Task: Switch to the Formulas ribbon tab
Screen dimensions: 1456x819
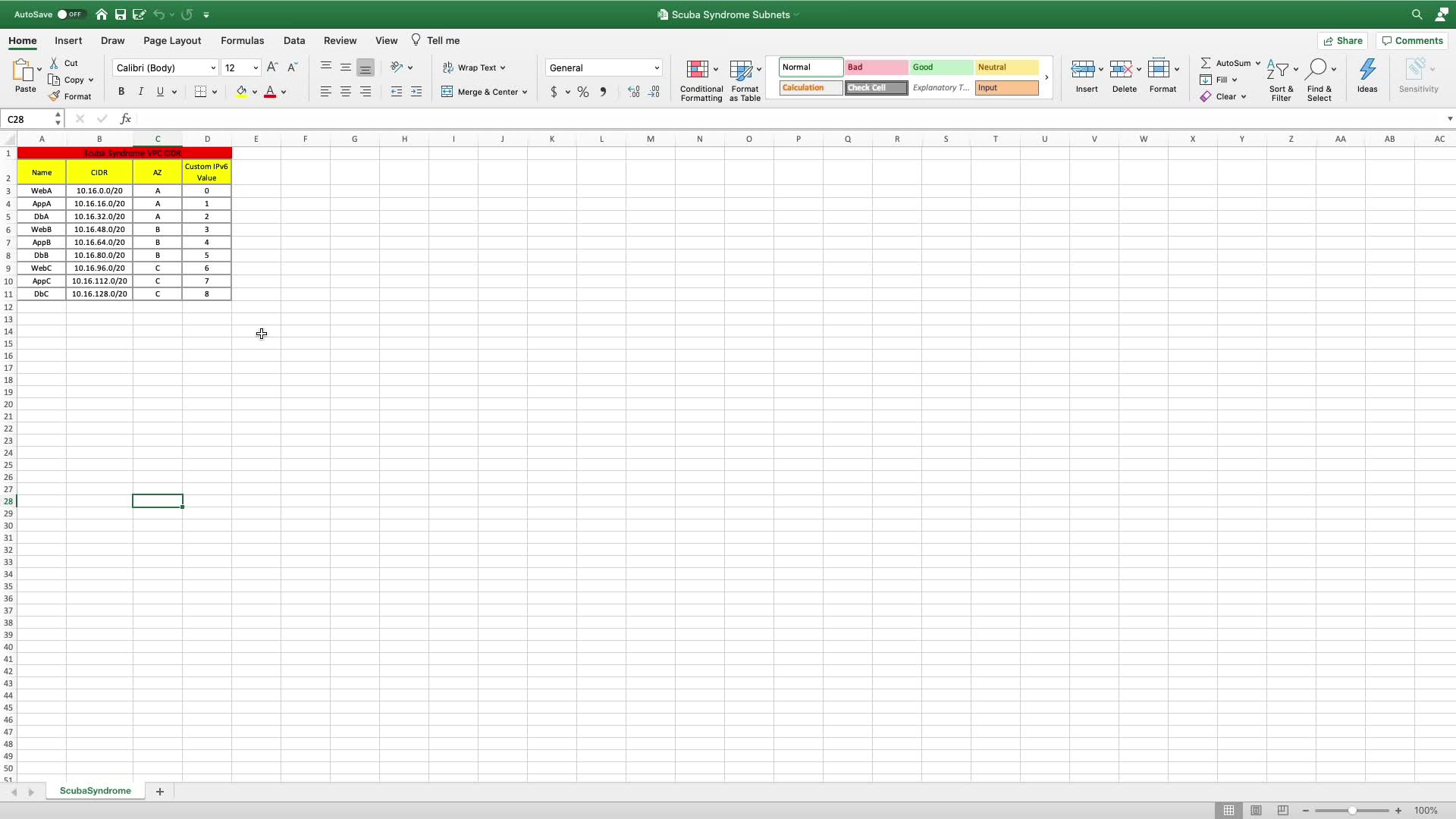Action: (x=242, y=41)
